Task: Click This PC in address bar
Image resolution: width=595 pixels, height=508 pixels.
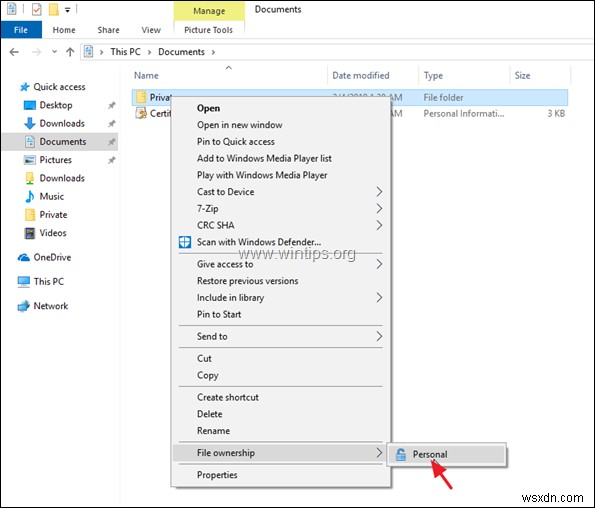Action: pyautogui.click(x=125, y=52)
